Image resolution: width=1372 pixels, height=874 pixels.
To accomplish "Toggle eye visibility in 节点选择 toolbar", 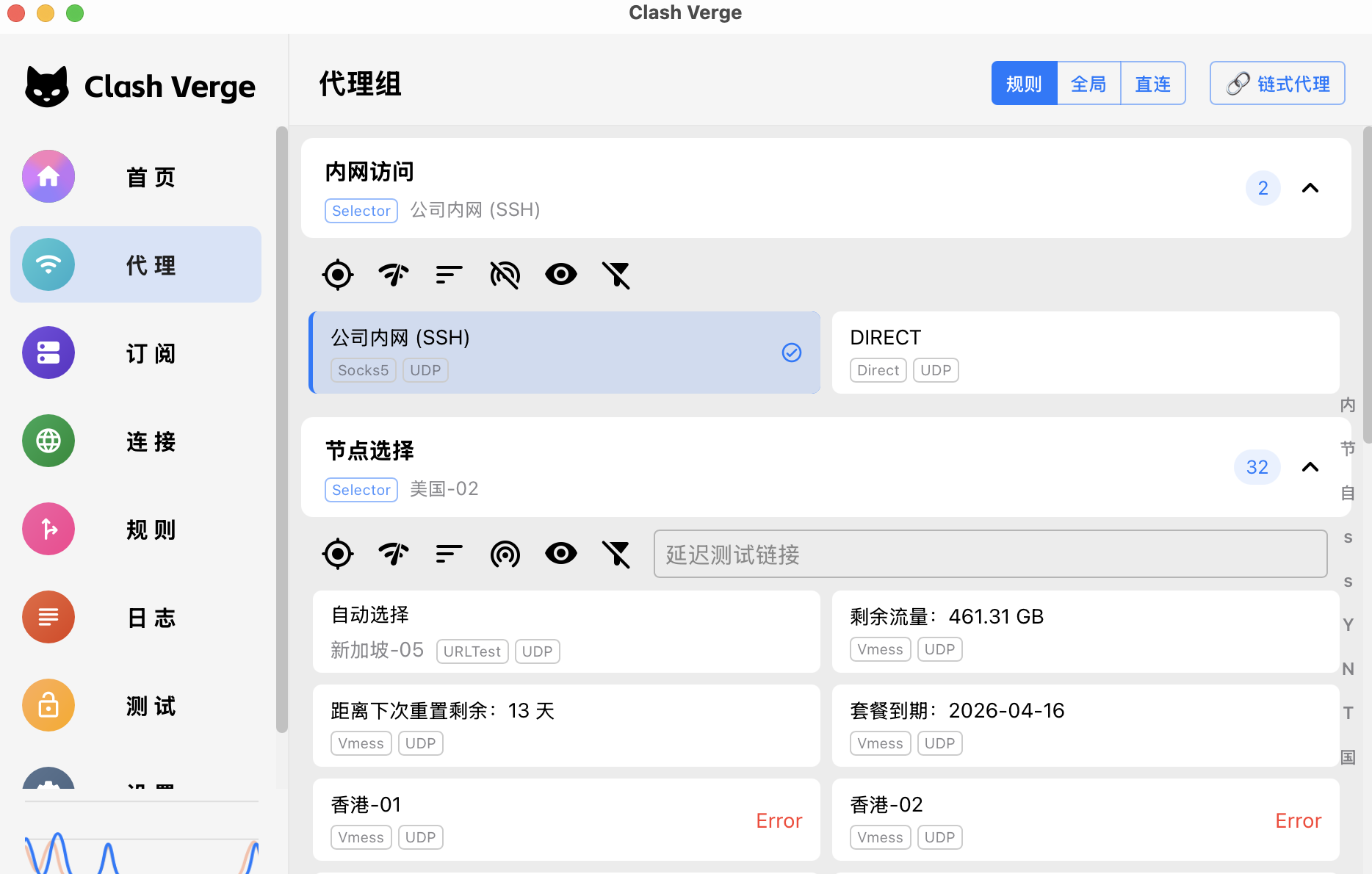I will [560, 554].
